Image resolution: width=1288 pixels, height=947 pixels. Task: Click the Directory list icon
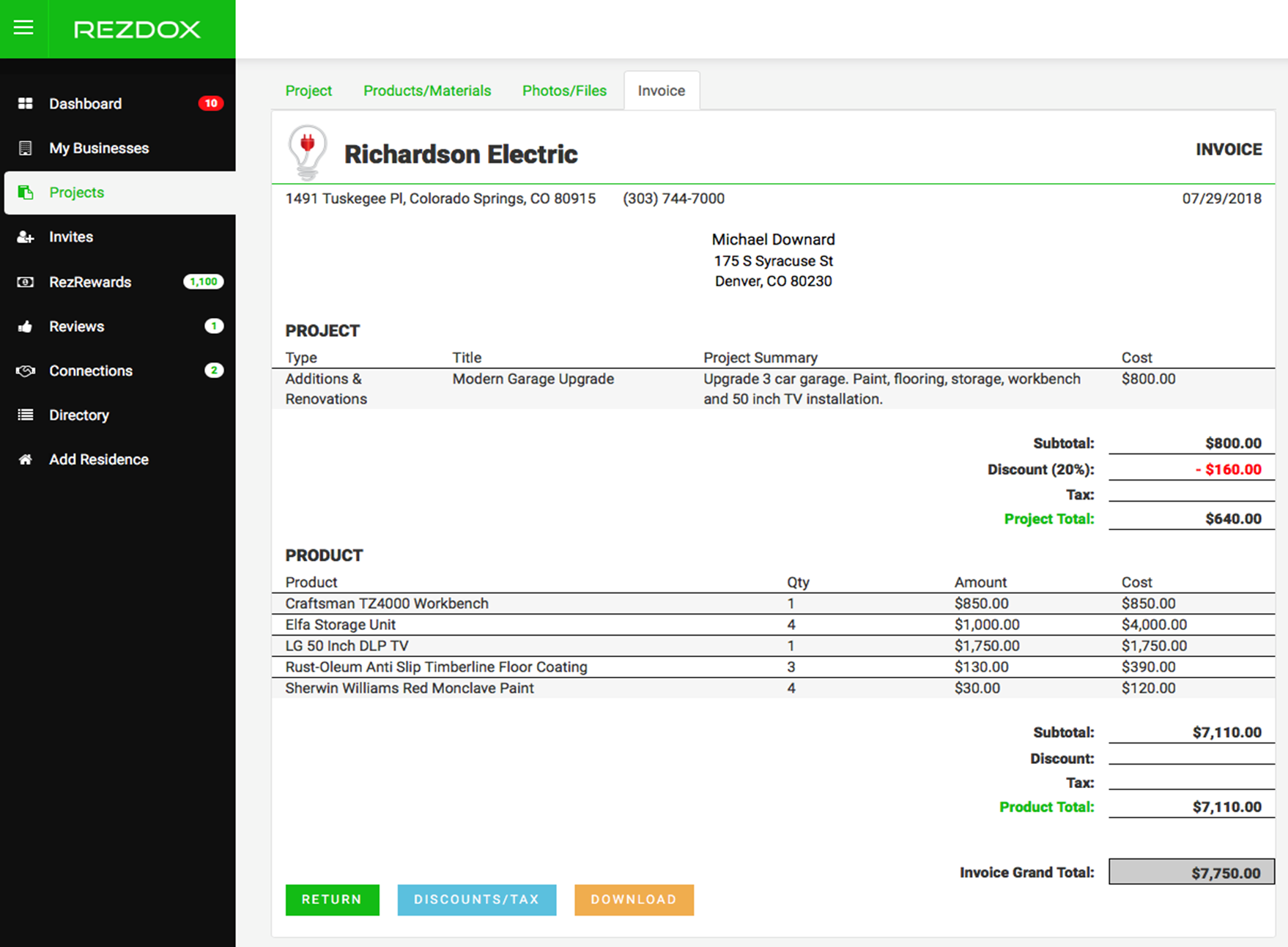click(x=26, y=415)
